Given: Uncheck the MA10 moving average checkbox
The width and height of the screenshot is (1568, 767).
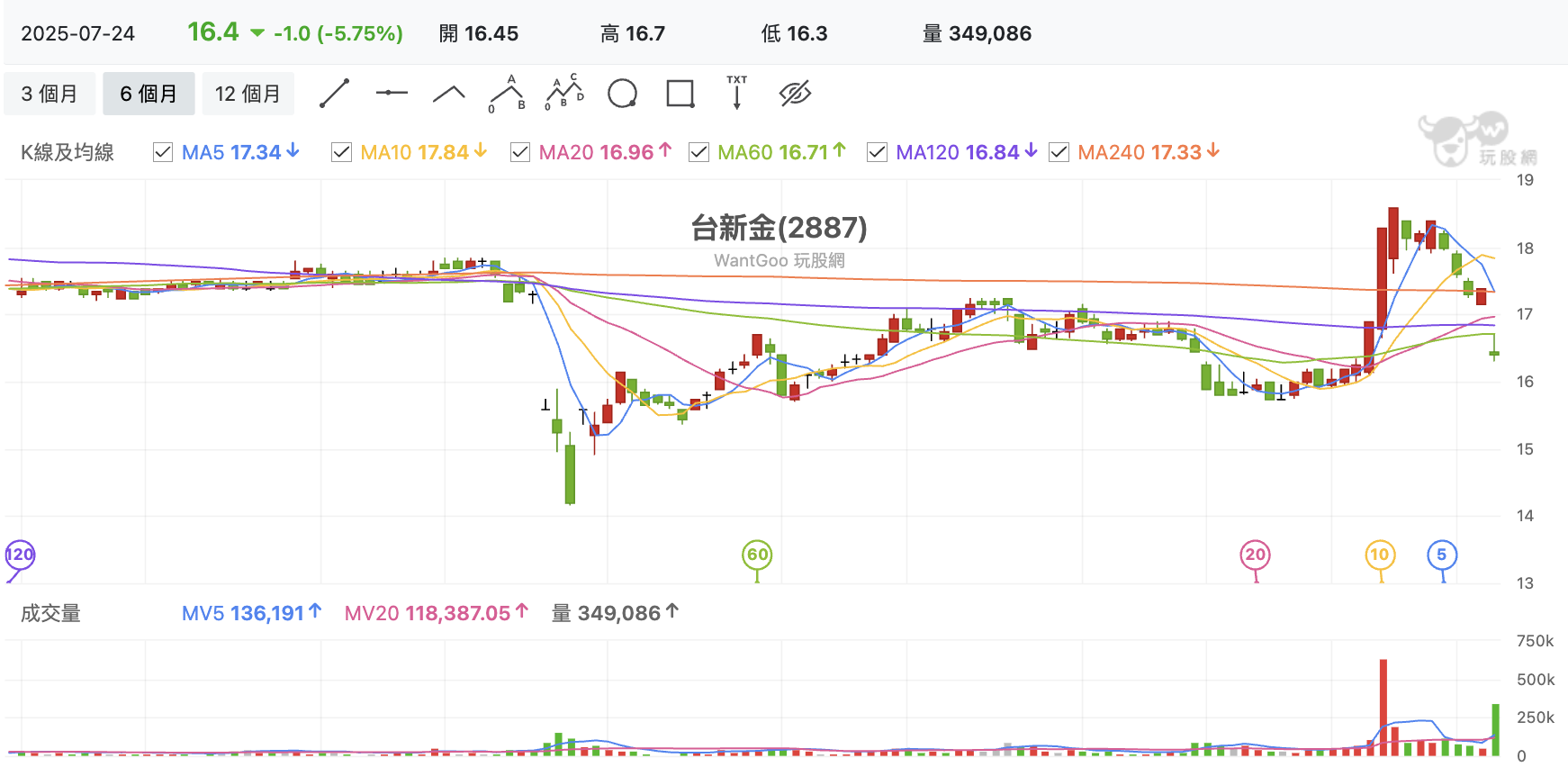Looking at the screenshot, I should (x=341, y=152).
